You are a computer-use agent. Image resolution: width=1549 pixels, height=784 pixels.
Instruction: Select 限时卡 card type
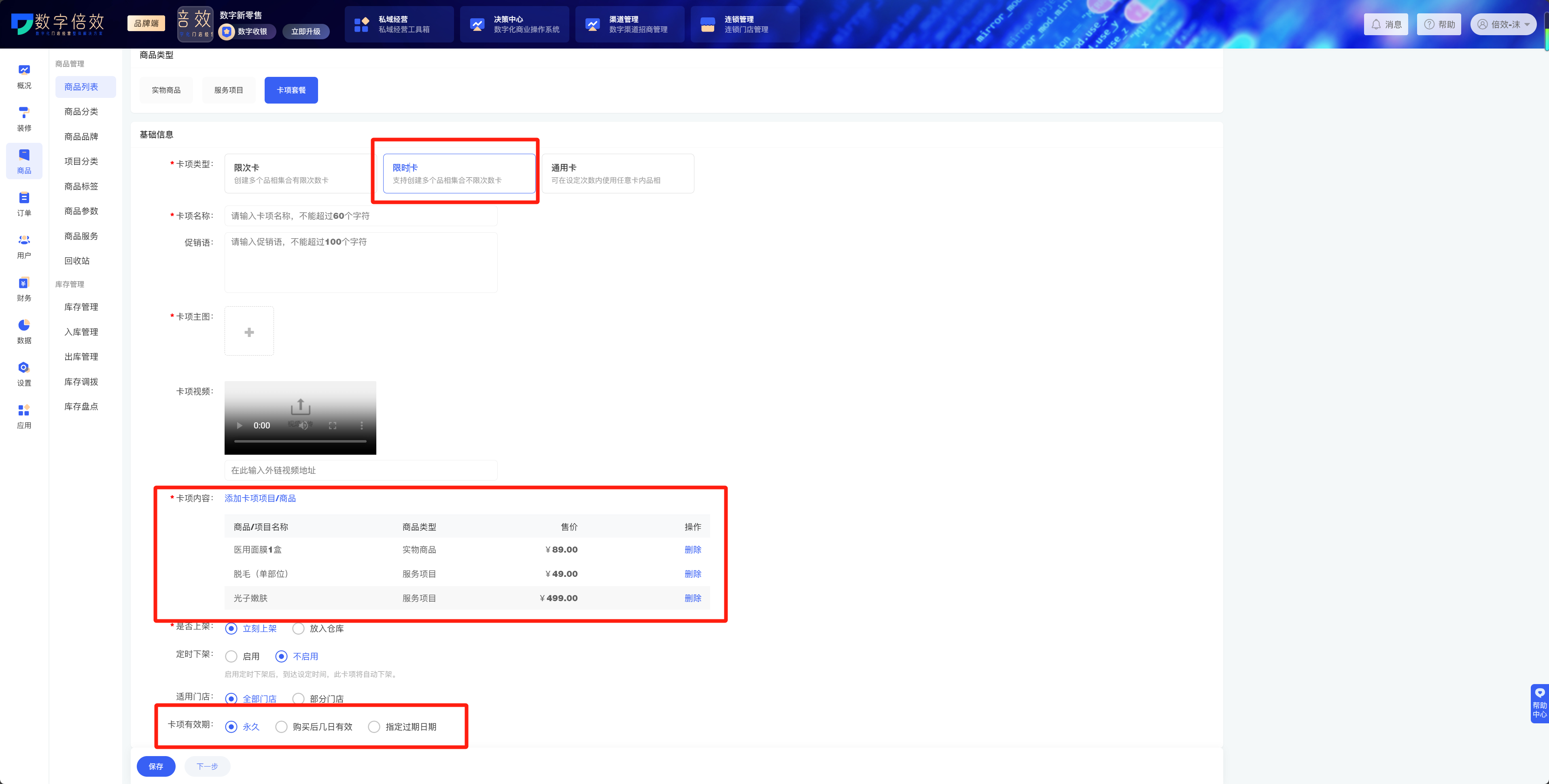pos(459,173)
